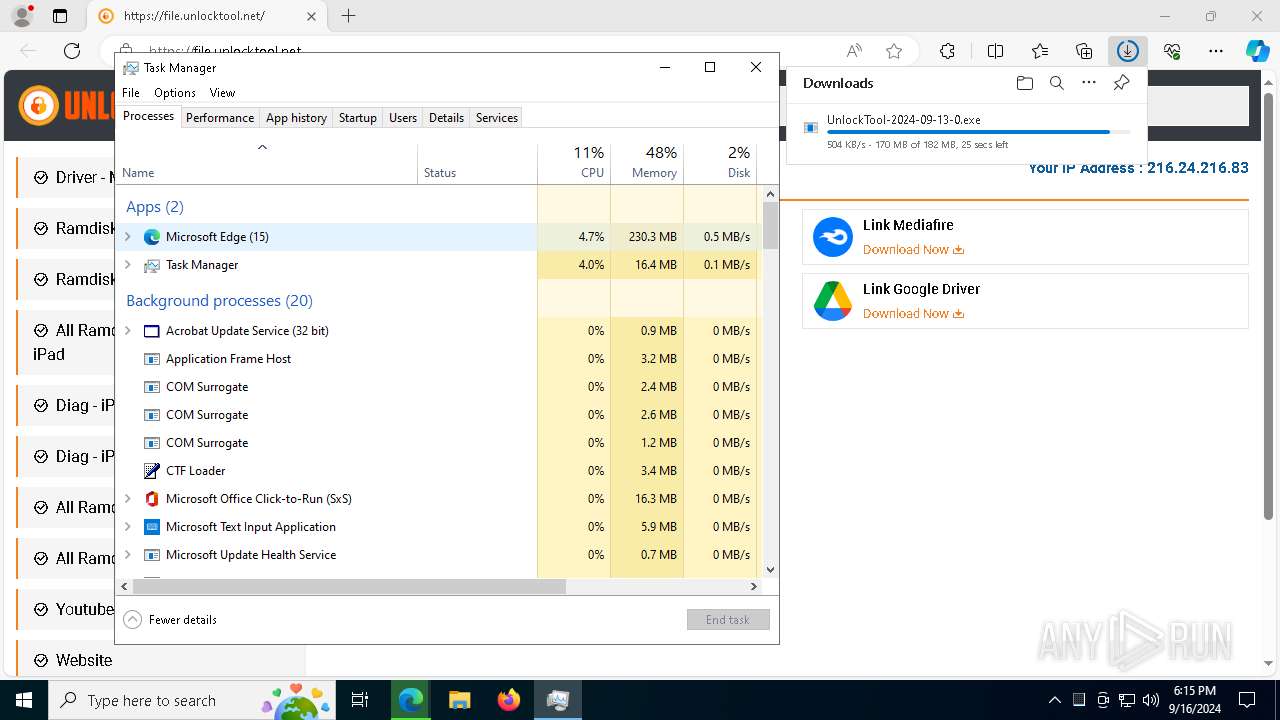
Task: Click the Microsoft Text Input Application icon
Action: (x=152, y=527)
